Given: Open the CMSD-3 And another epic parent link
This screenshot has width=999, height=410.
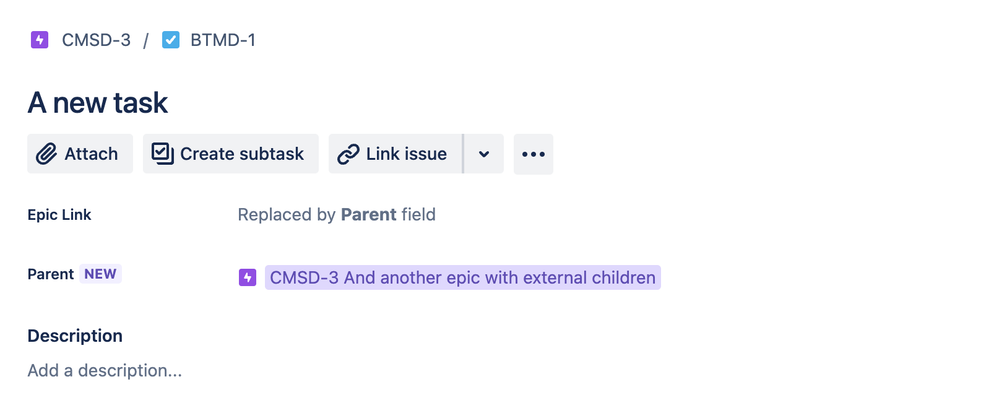Looking at the screenshot, I should (463, 278).
